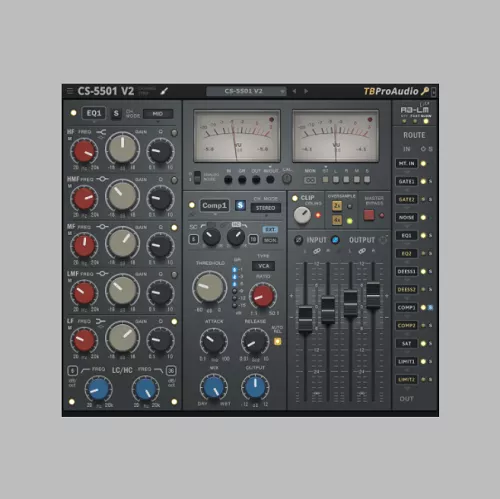Select GATE1 in the route chain
Image resolution: width=500 pixels, height=499 pixels.
pyautogui.click(x=407, y=181)
